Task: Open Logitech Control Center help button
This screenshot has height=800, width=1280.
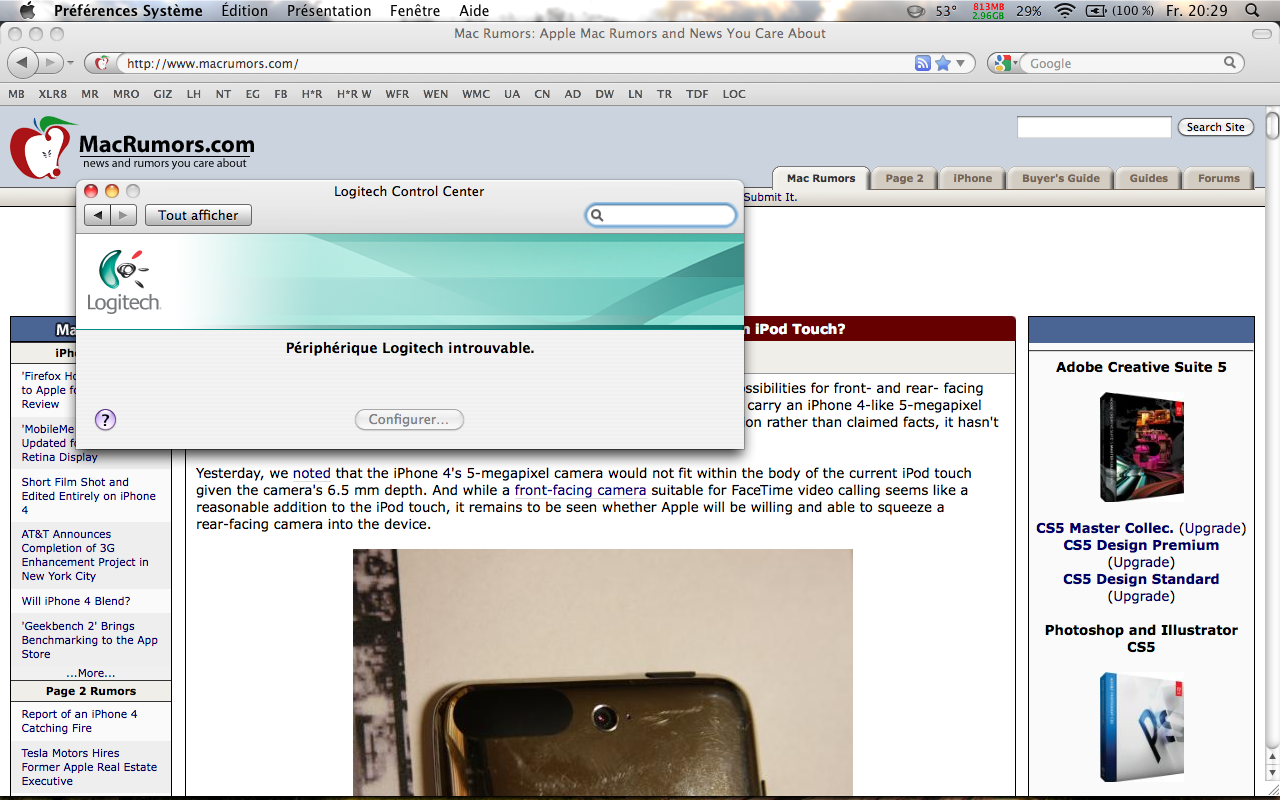Action: (x=106, y=420)
